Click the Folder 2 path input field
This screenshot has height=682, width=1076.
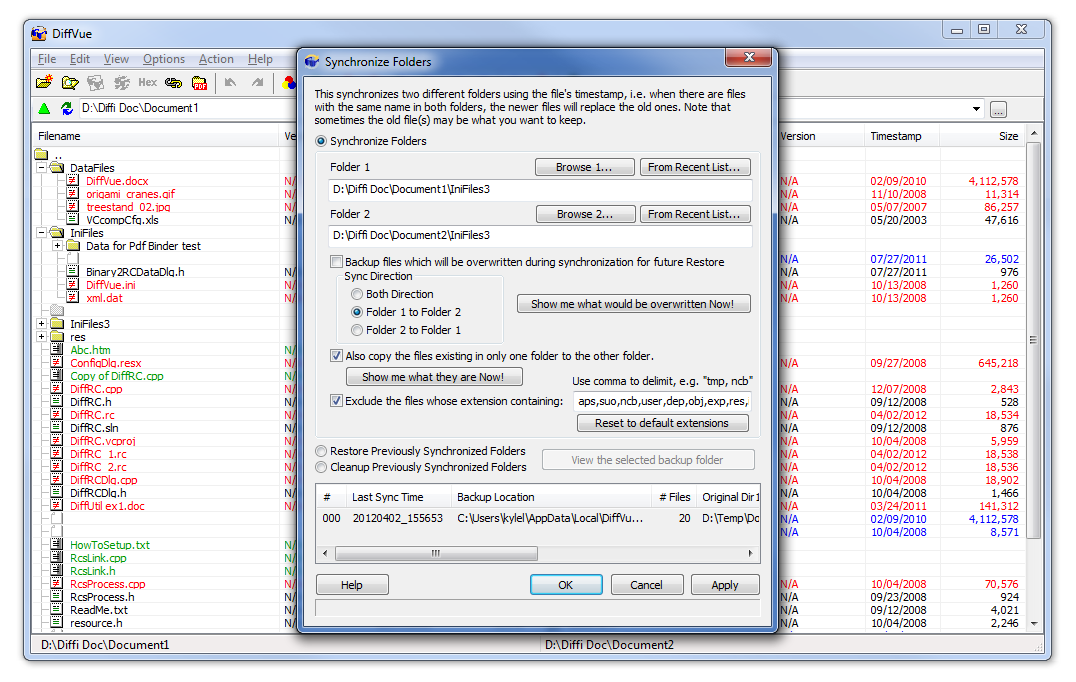pos(540,236)
